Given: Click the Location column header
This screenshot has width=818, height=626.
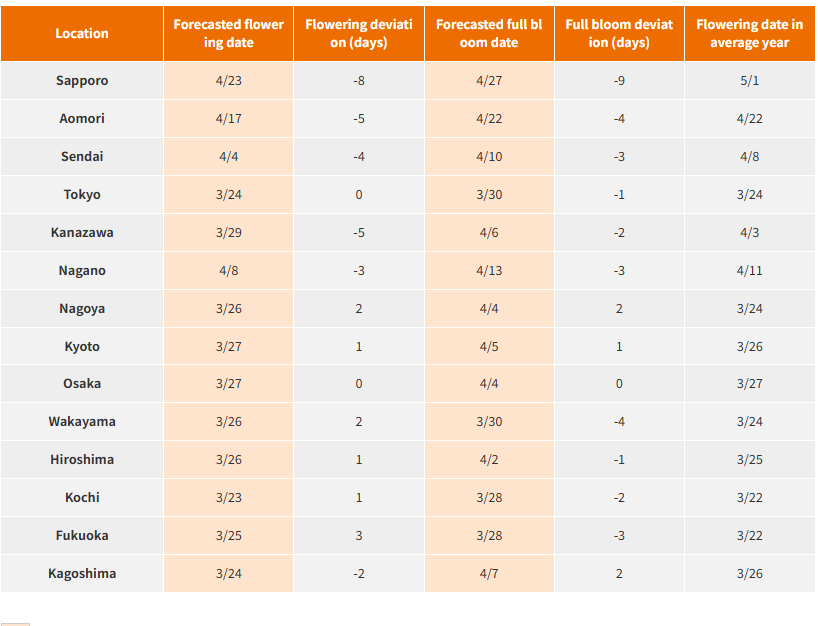Looking at the screenshot, I should click(82, 33).
